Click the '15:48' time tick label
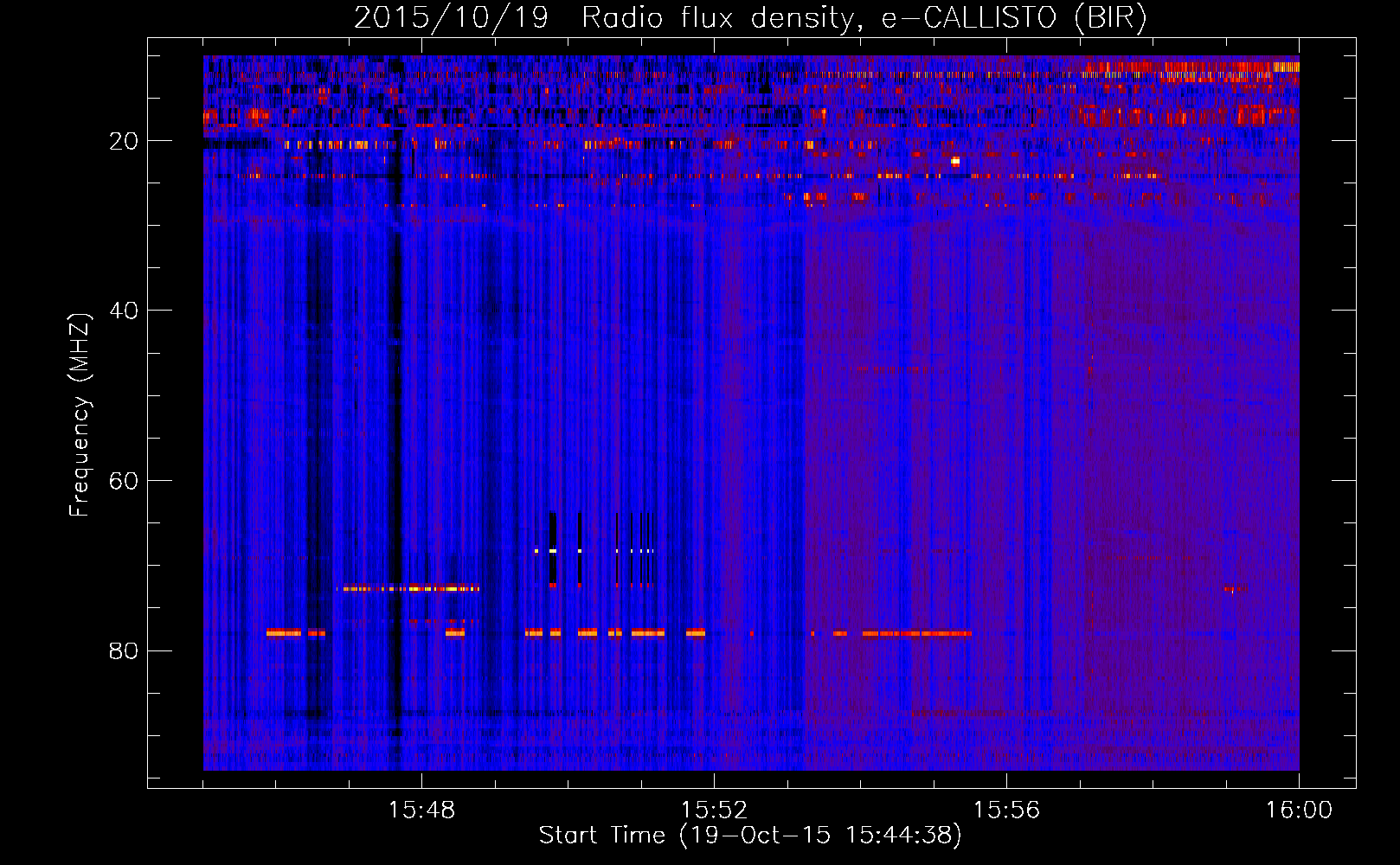The height and width of the screenshot is (865, 1400). click(x=421, y=811)
